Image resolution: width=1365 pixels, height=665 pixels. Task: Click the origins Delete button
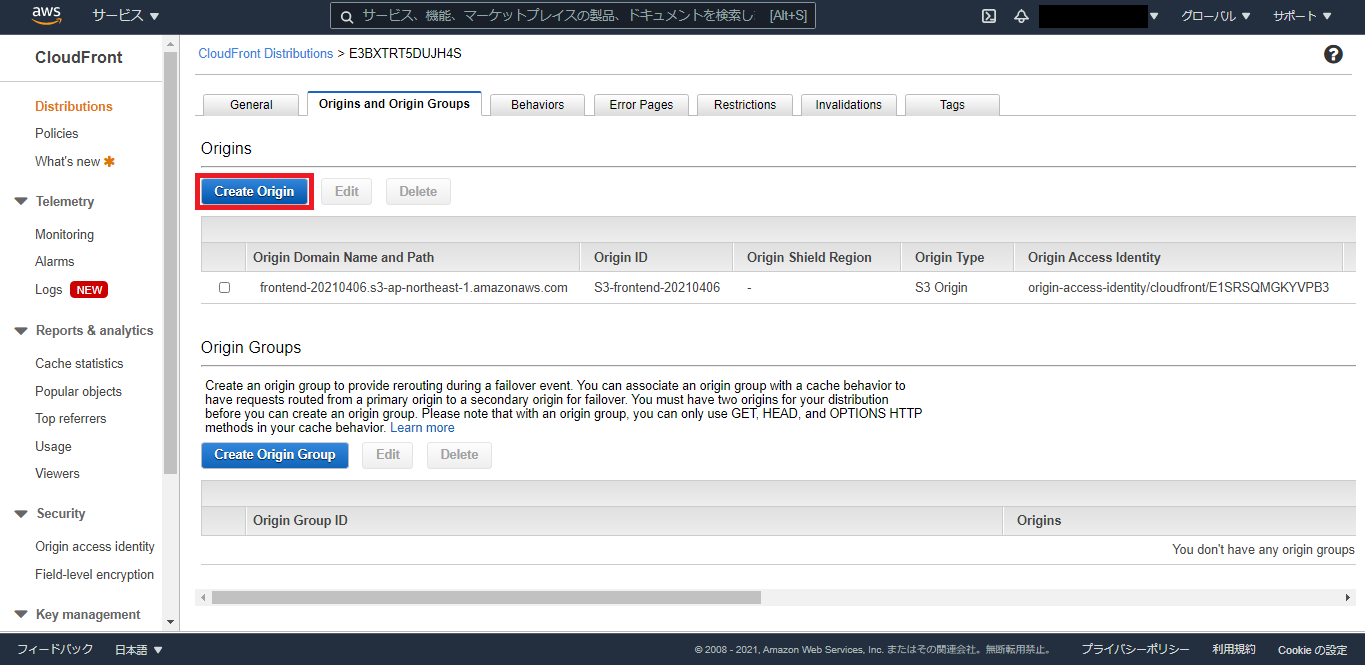[x=418, y=192]
